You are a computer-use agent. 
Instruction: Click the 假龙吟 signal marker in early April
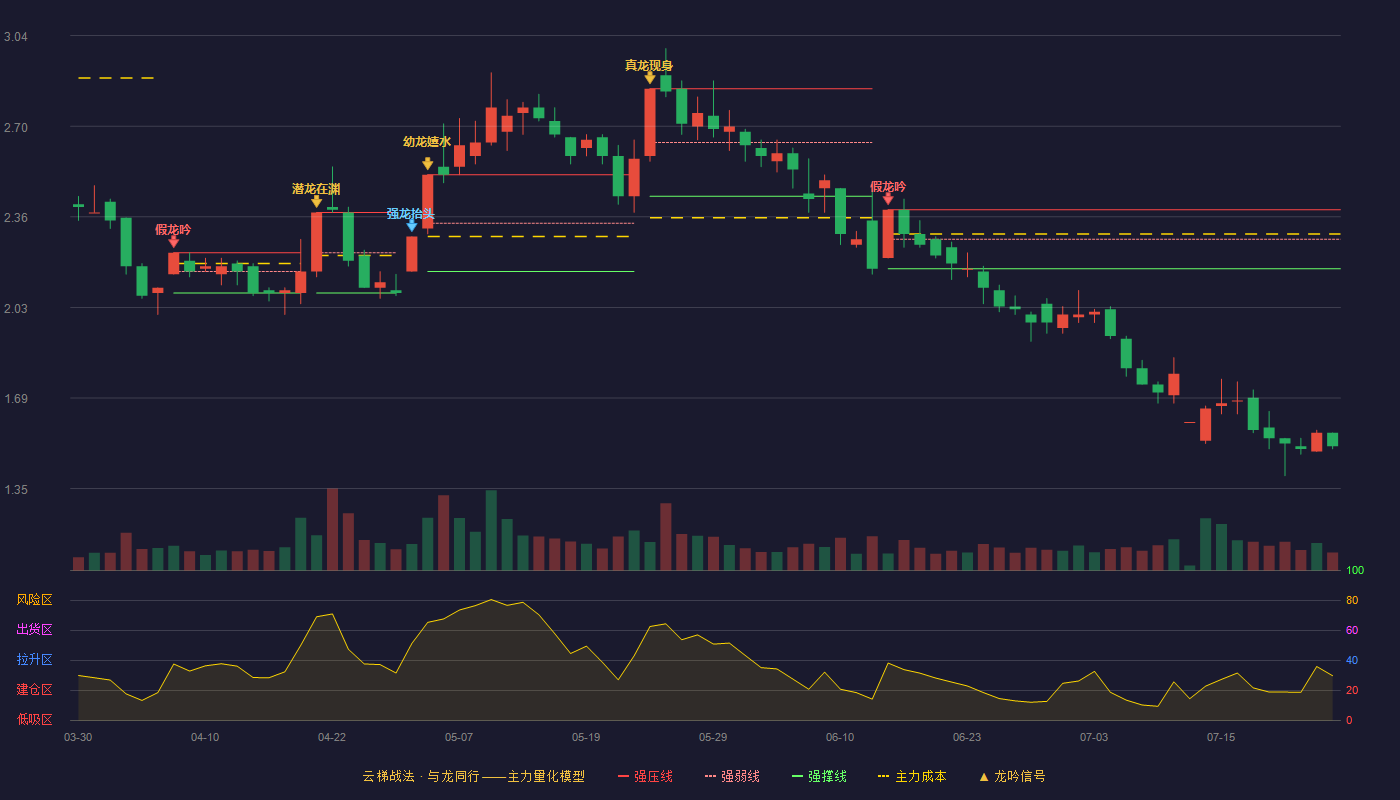coord(174,242)
